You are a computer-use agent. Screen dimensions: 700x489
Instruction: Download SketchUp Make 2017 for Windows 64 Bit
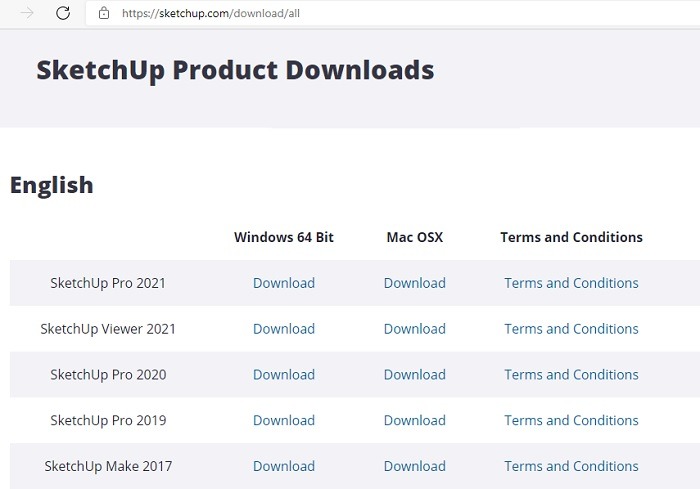click(284, 466)
